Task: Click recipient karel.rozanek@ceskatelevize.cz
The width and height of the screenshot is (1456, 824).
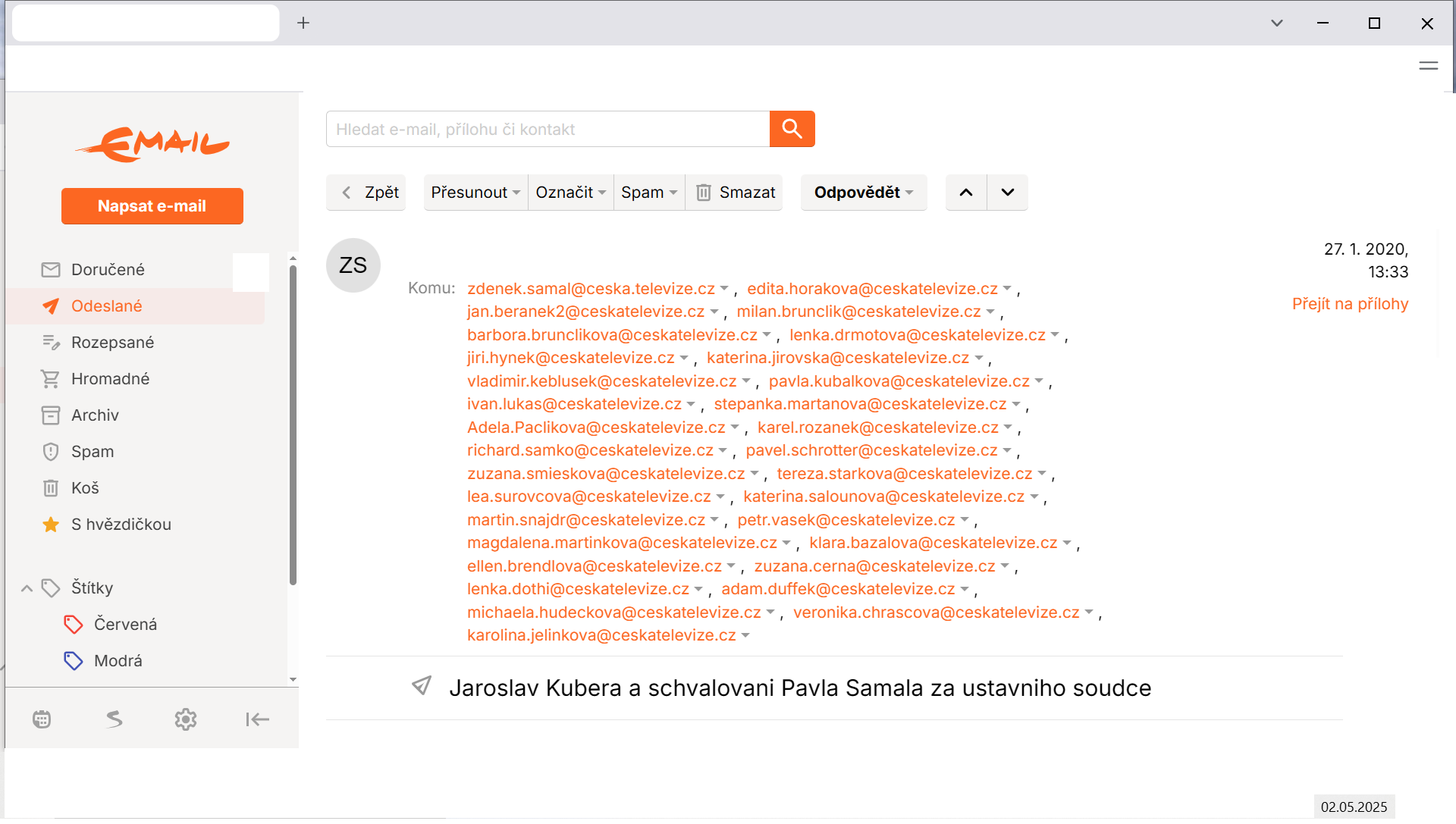Action: [878, 428]
